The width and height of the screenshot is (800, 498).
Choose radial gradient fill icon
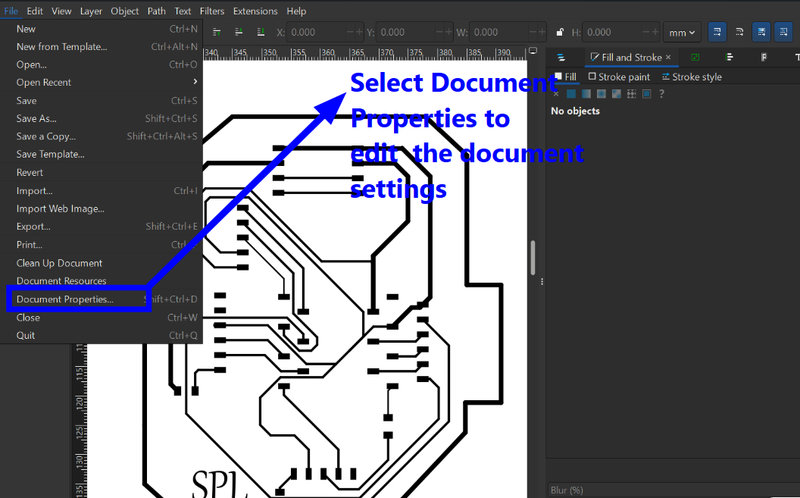[x=602, y=94]
